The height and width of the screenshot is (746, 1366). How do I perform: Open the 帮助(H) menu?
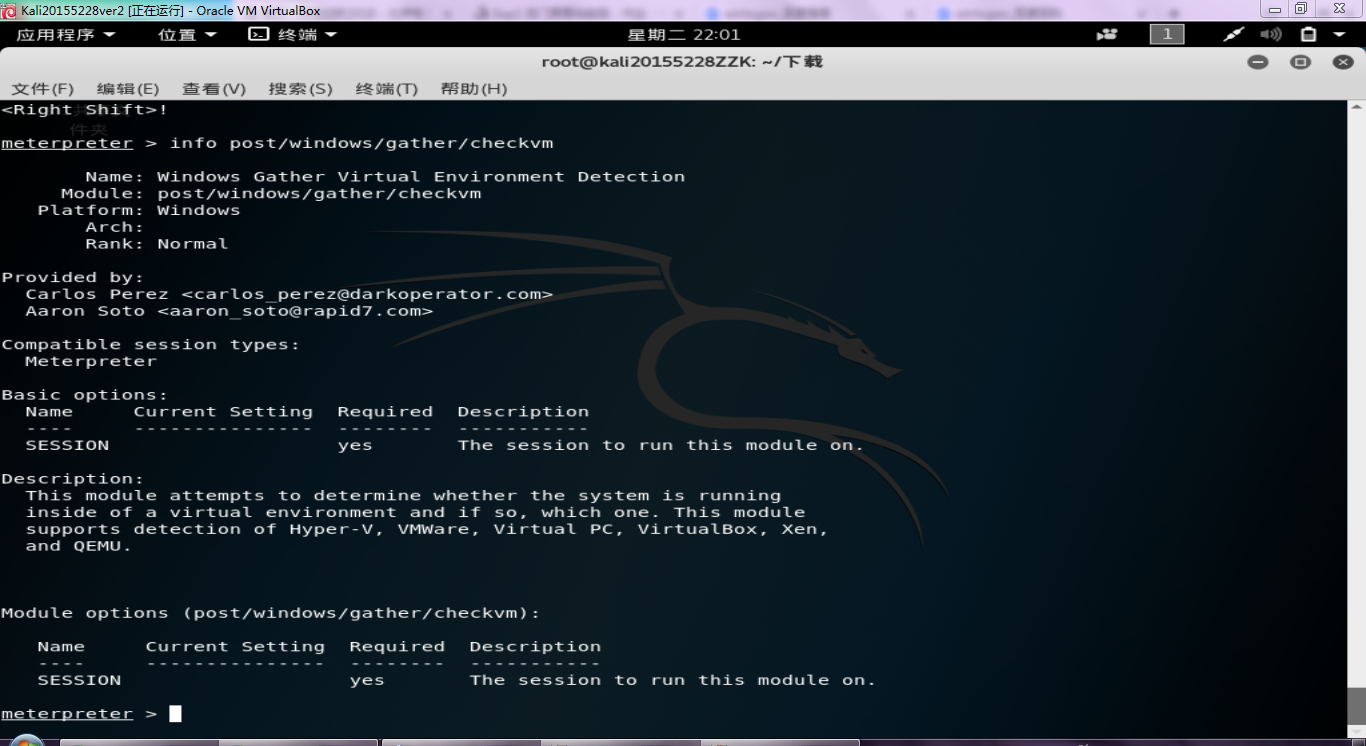pos(474,88)
